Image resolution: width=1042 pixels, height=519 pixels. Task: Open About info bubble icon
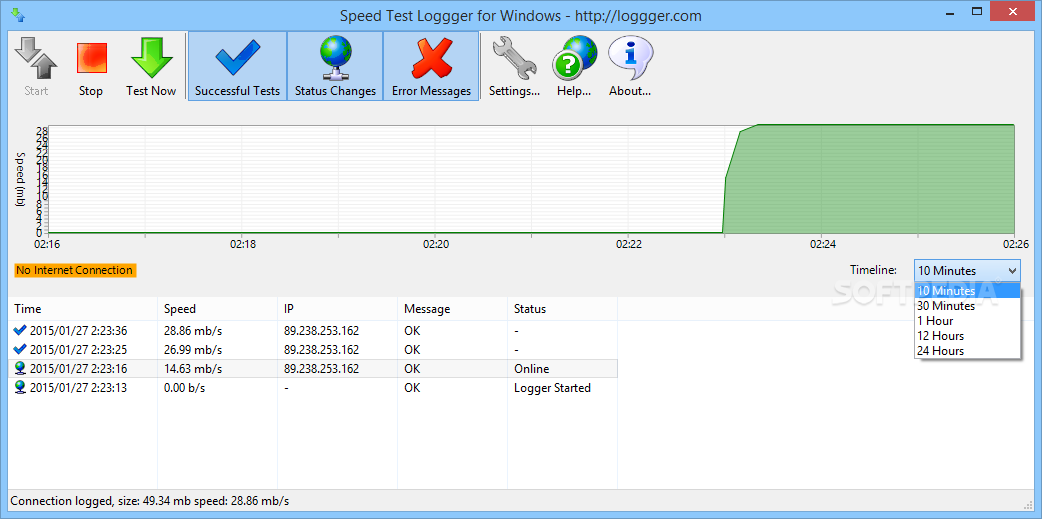tap(630, 58)
